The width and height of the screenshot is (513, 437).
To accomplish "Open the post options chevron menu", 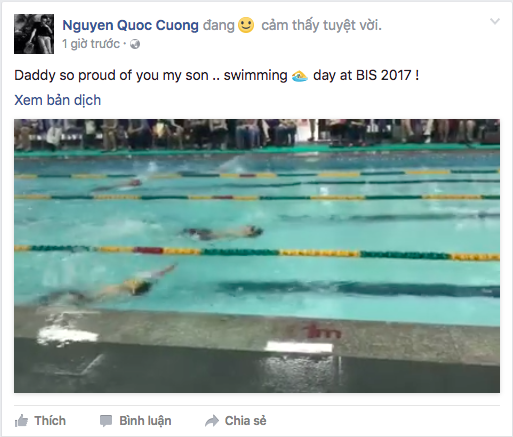I will point(495,22).
